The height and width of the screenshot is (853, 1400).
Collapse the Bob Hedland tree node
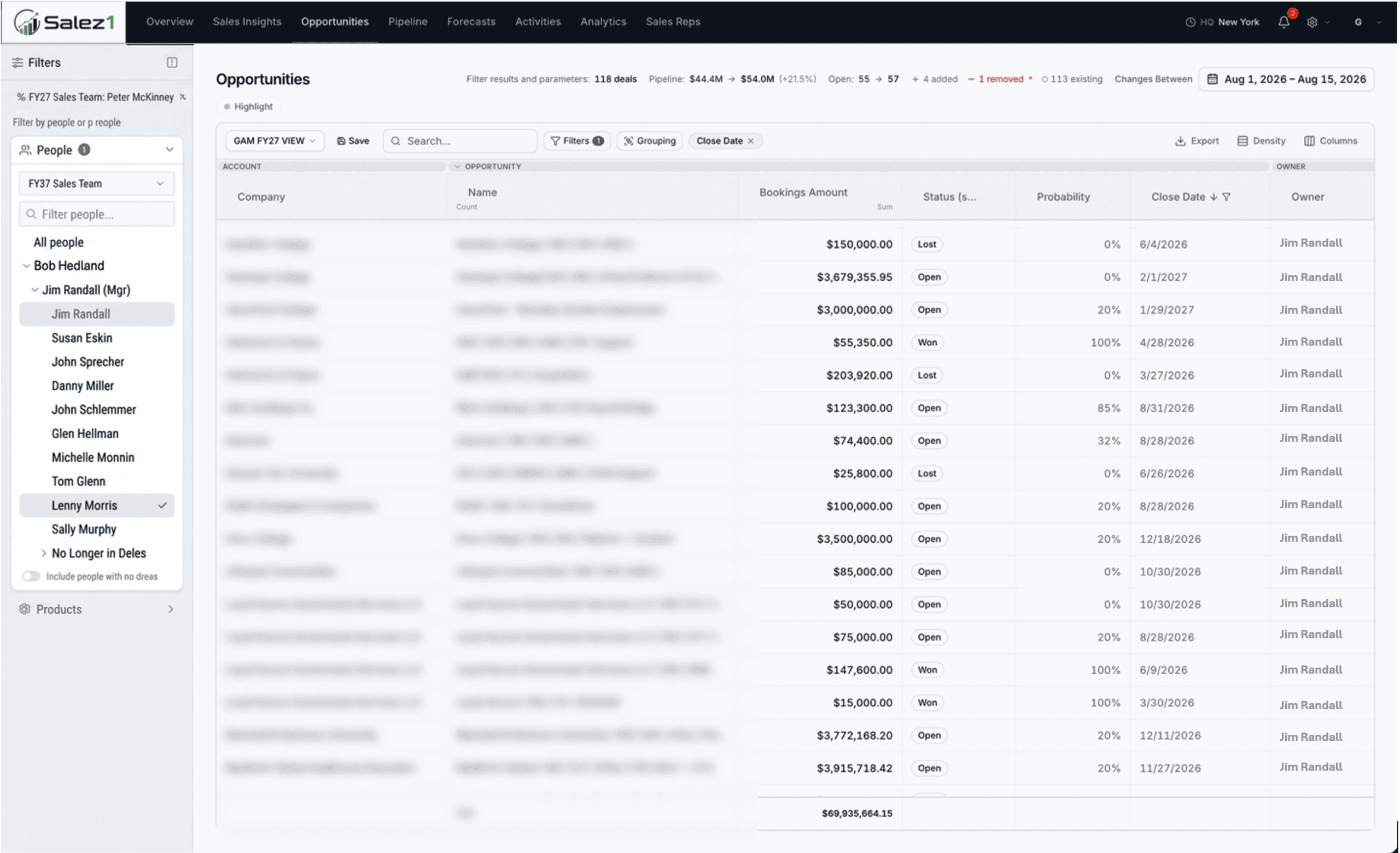[x=26, y=265]
